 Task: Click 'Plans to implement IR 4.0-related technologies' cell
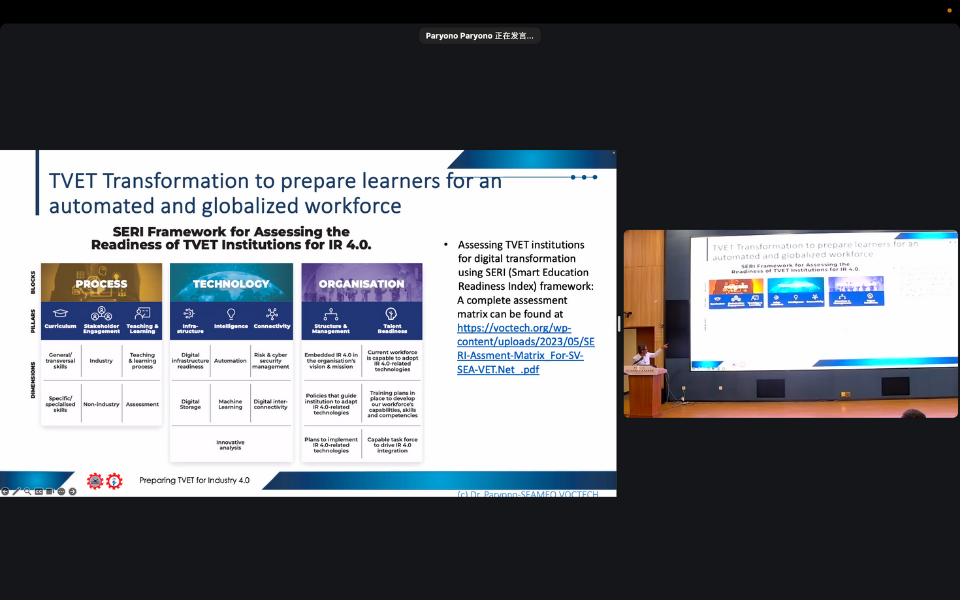pos(331,444)
